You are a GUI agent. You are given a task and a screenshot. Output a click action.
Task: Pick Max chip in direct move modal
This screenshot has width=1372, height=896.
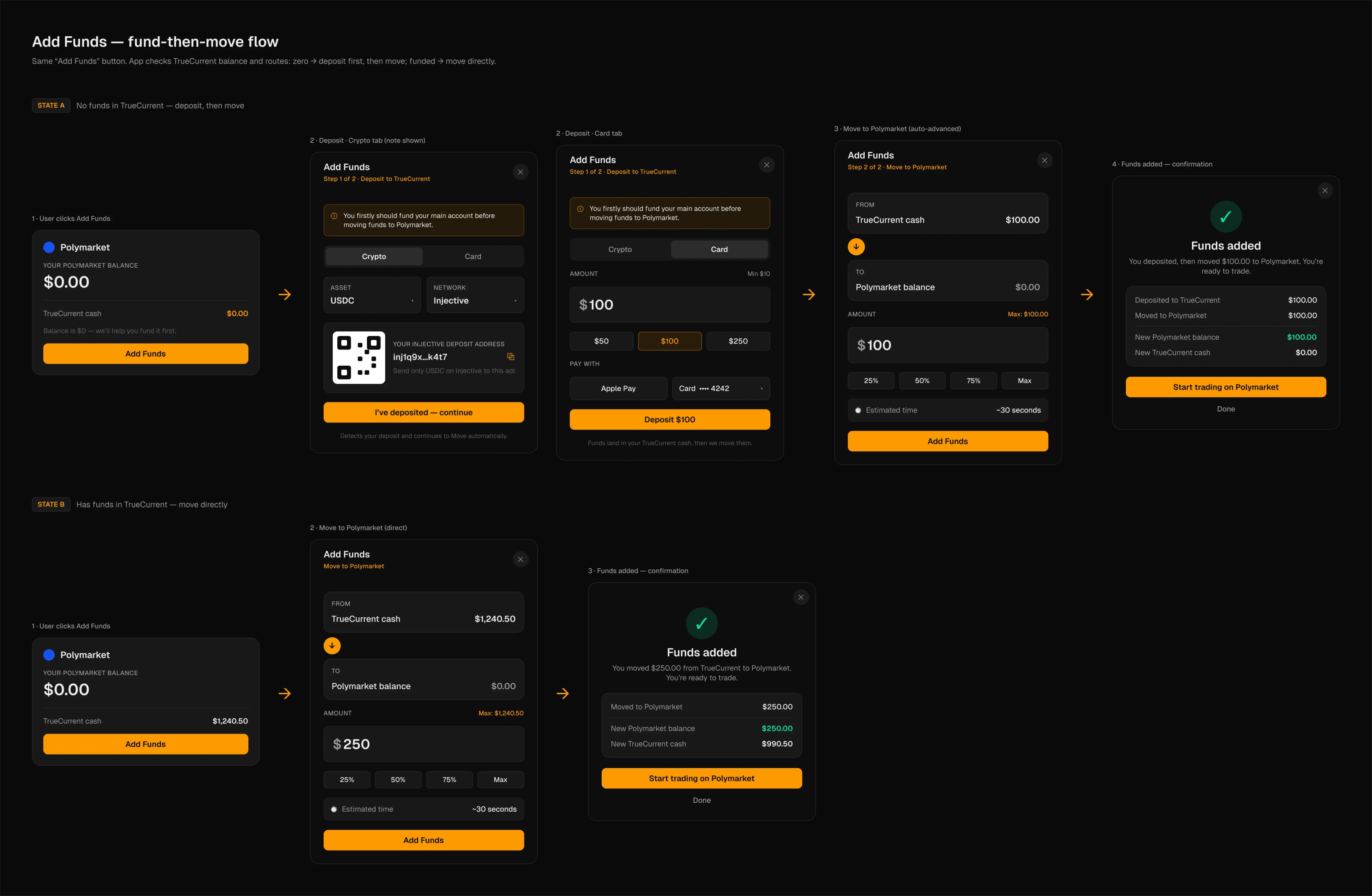(500, 779)
